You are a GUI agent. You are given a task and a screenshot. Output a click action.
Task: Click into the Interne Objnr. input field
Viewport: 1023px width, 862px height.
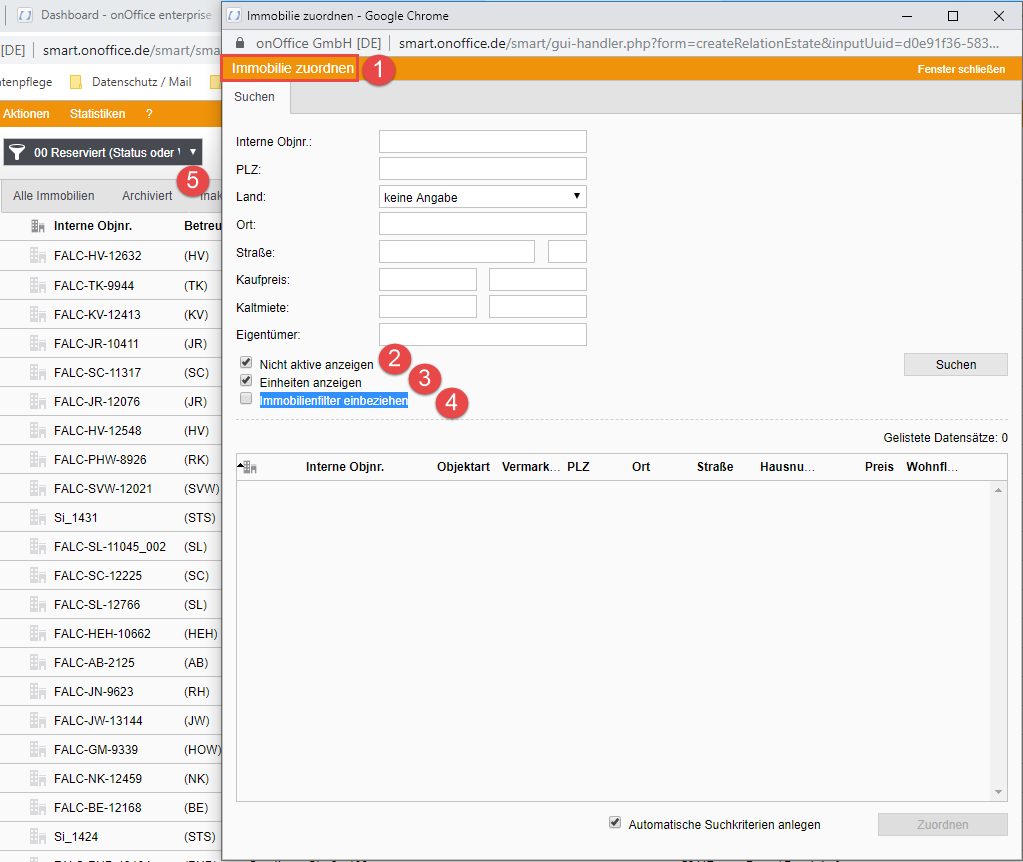click(x=482, y=142)
